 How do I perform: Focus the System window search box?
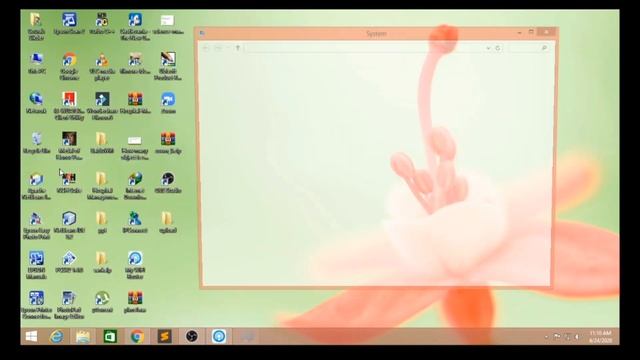pyautogui.click(x=529, y=48)
